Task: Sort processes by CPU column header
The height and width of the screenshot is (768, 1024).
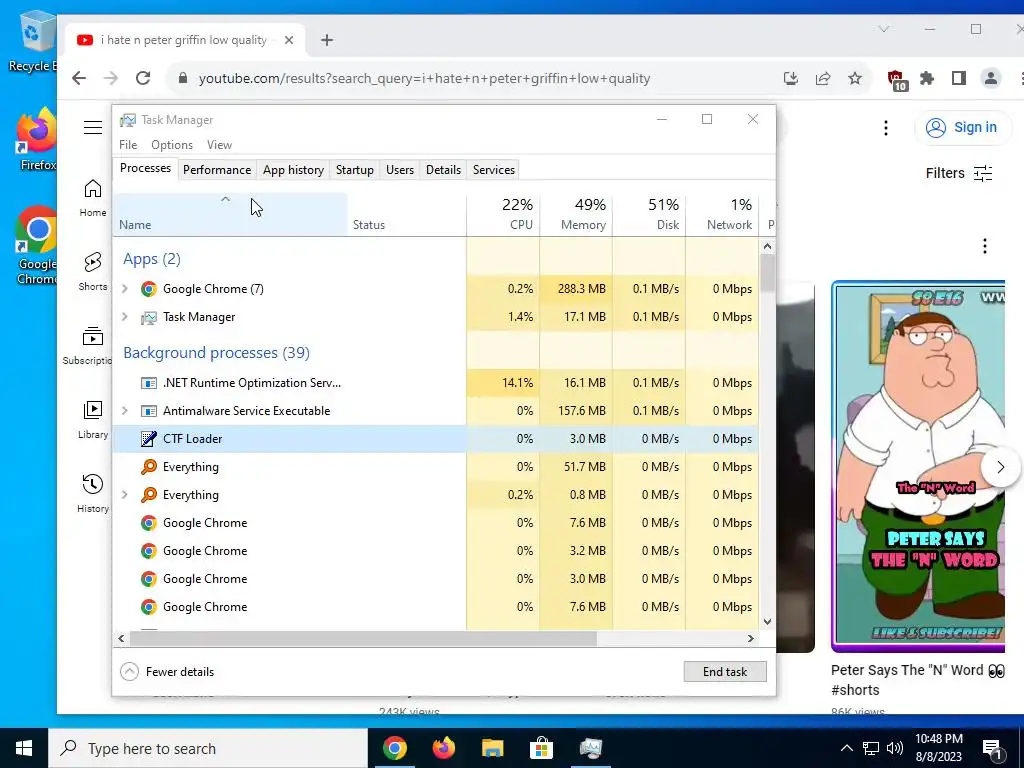Action: point(504,214)
